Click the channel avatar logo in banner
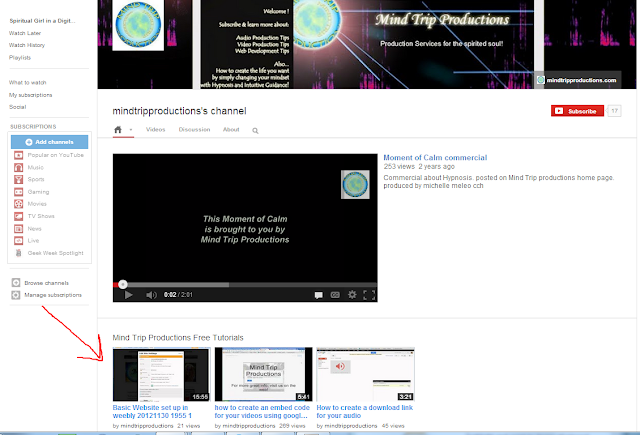 click(x=138, y=25)
